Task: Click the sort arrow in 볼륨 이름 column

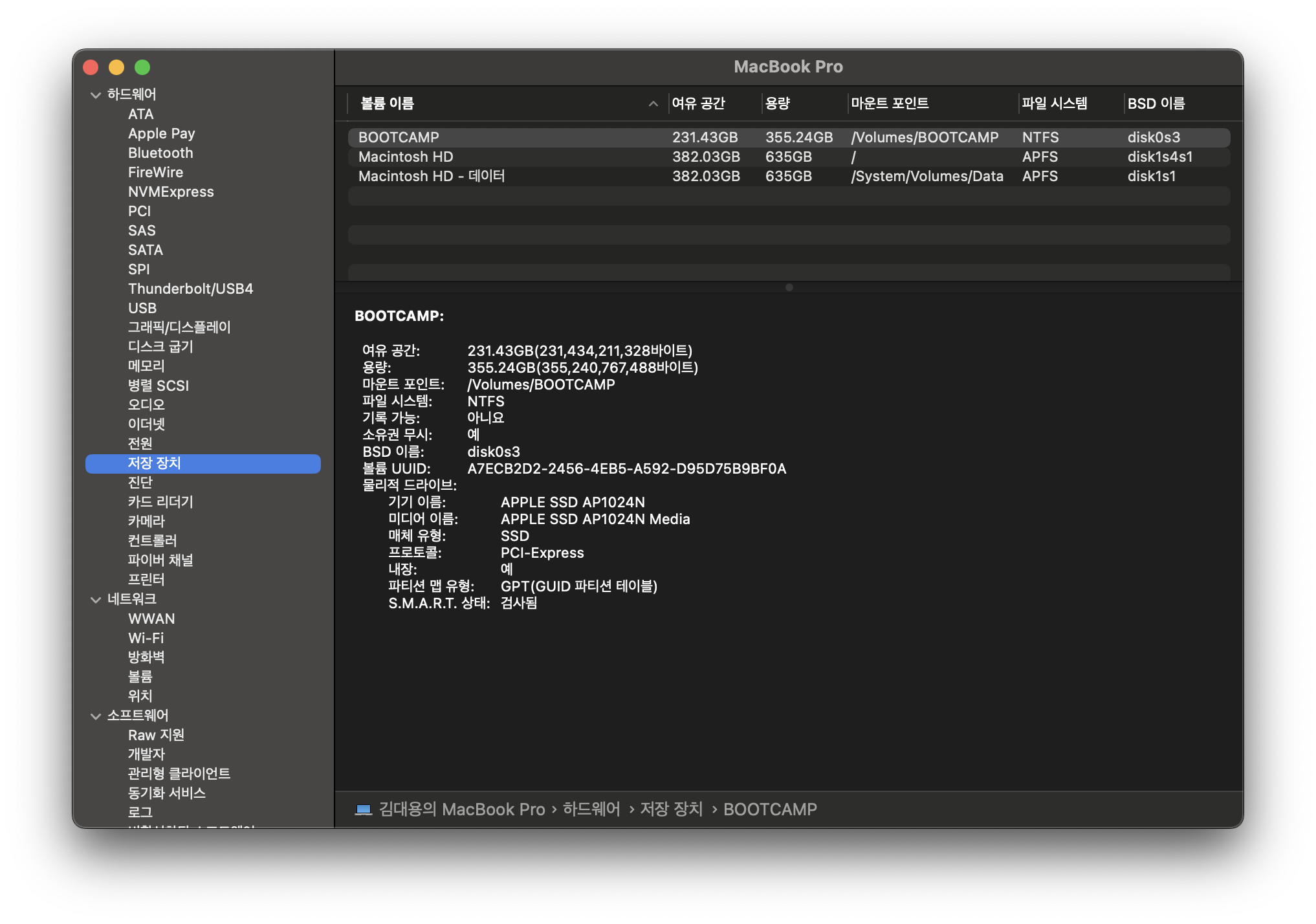Action: click(x=653, y=104)
